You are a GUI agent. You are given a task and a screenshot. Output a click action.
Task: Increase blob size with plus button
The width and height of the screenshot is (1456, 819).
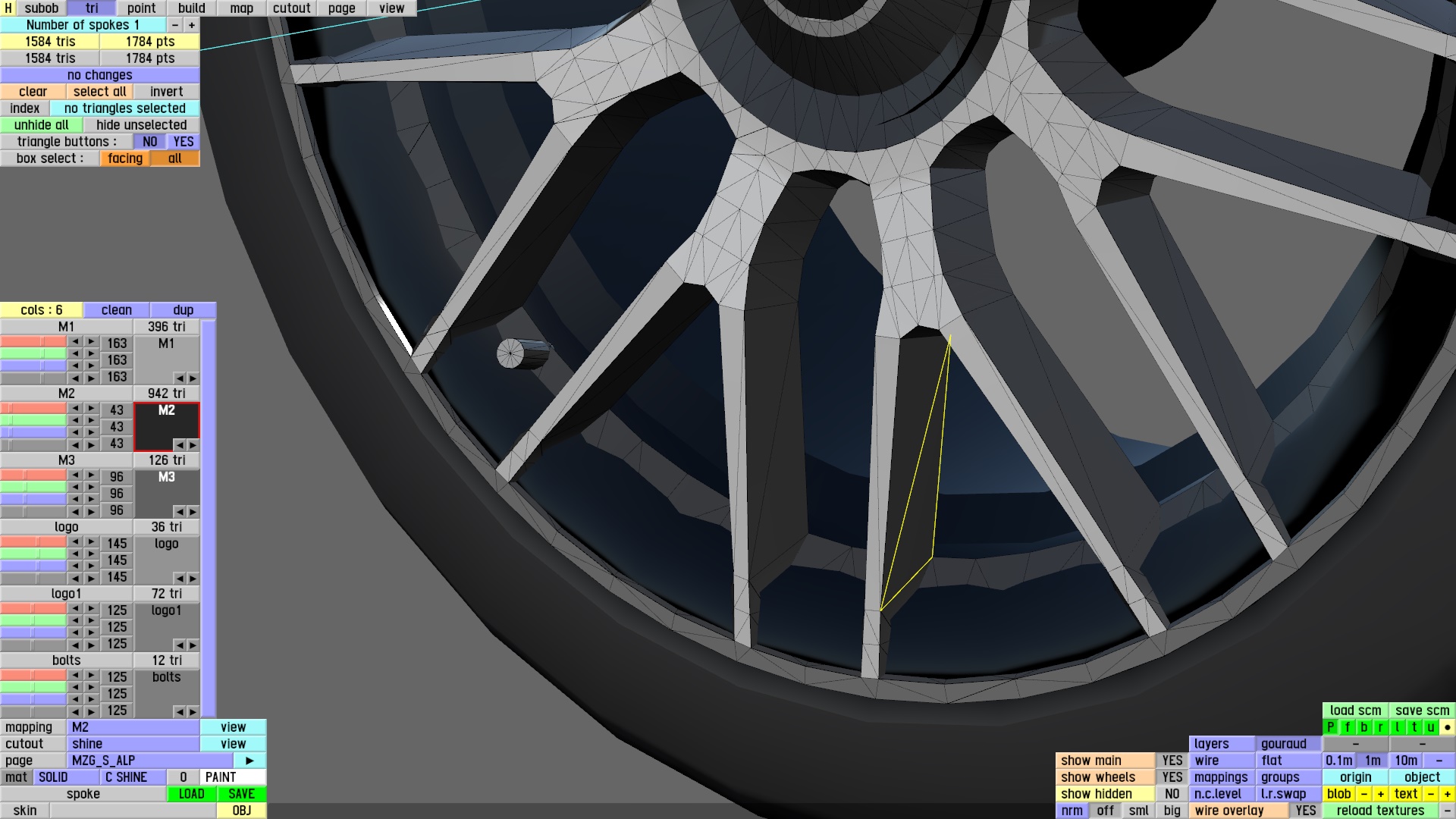pyautogui.click(x=1380, y=794)
